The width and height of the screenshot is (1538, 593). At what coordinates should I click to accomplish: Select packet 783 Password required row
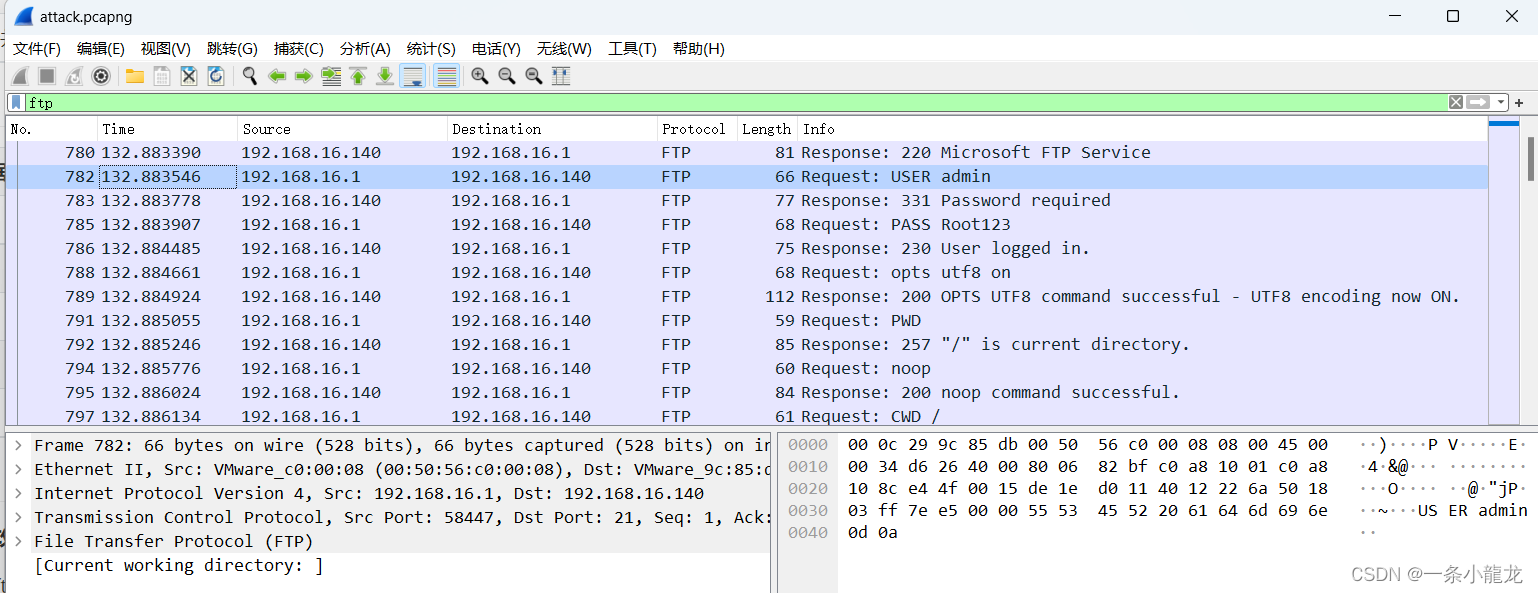coord(747,200)
